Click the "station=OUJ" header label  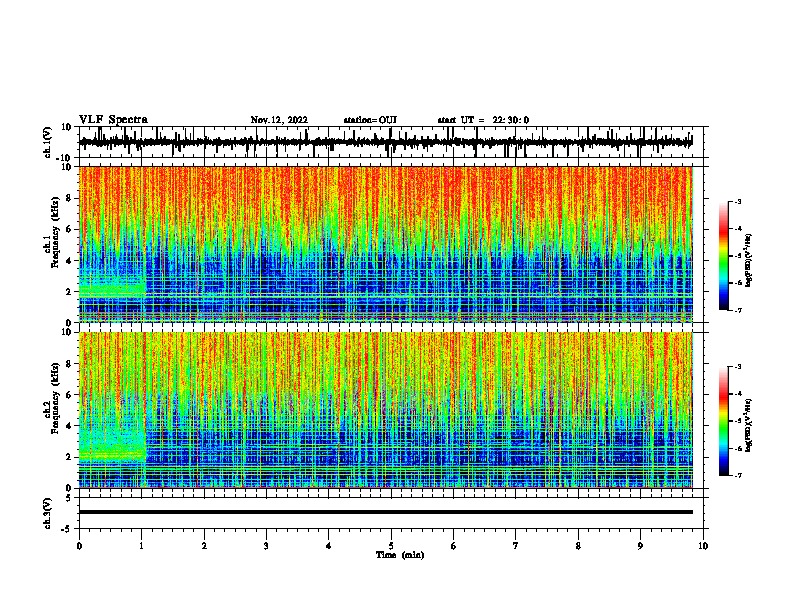click(370, 120)
